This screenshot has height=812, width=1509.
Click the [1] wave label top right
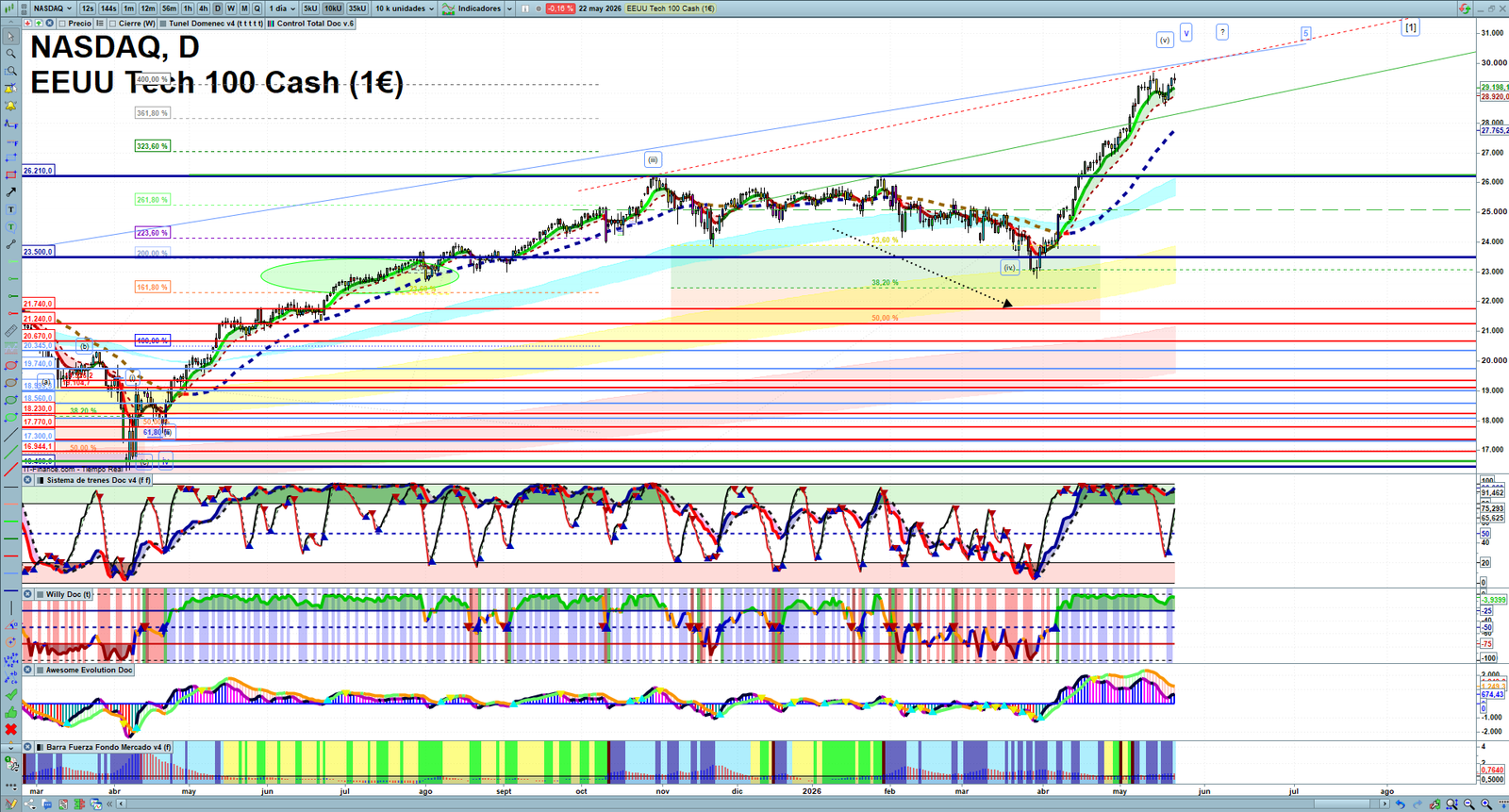[1410, 27]
